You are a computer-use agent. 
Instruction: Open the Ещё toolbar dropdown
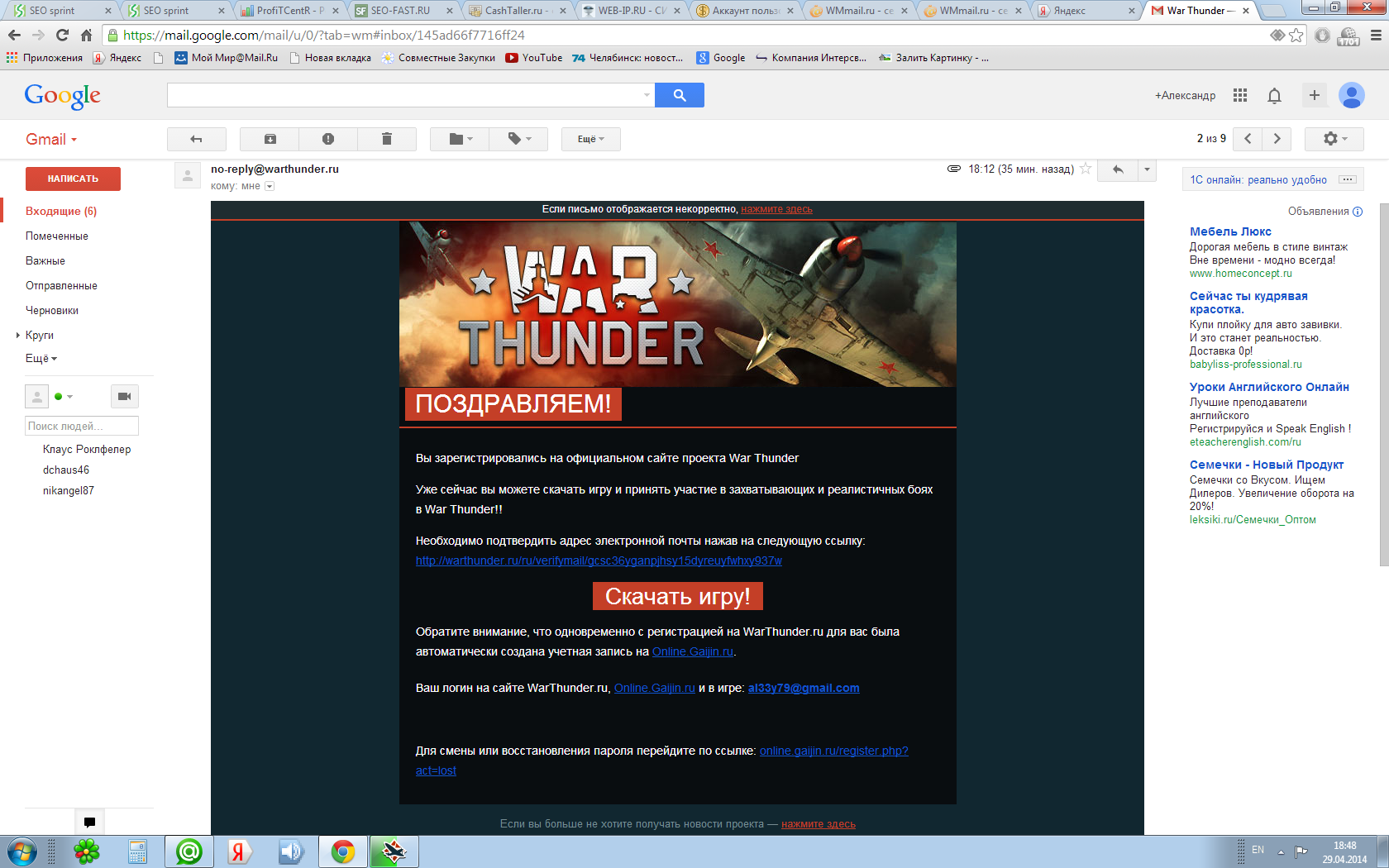click(x=591, y=139)
